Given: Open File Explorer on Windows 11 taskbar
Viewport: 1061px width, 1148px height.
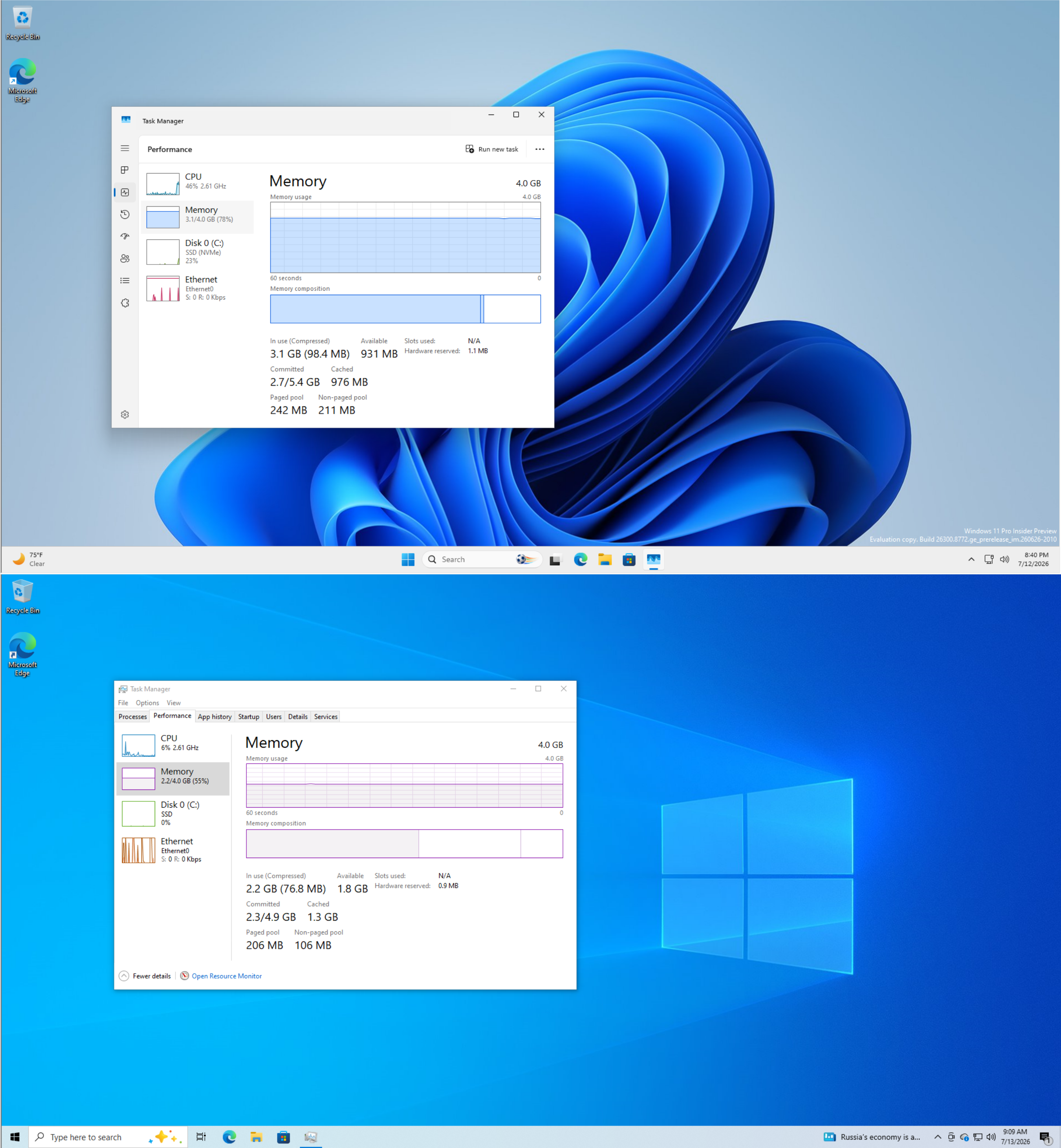Looking at the screenshot, I should [x=605, y=559].
